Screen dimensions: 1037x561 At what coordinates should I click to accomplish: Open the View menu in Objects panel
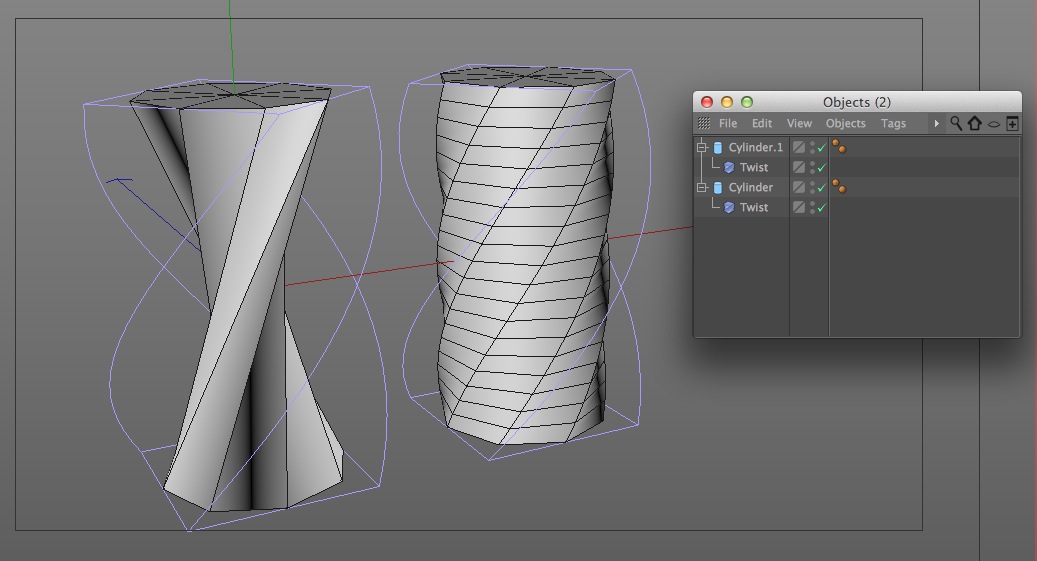tap(799, 124)
